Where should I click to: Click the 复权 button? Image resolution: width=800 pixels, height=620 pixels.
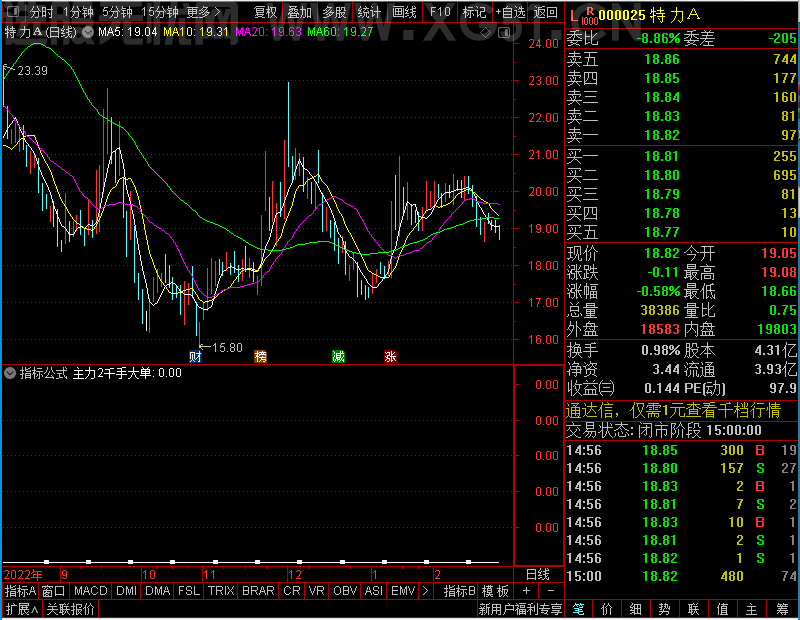[265, 12]
